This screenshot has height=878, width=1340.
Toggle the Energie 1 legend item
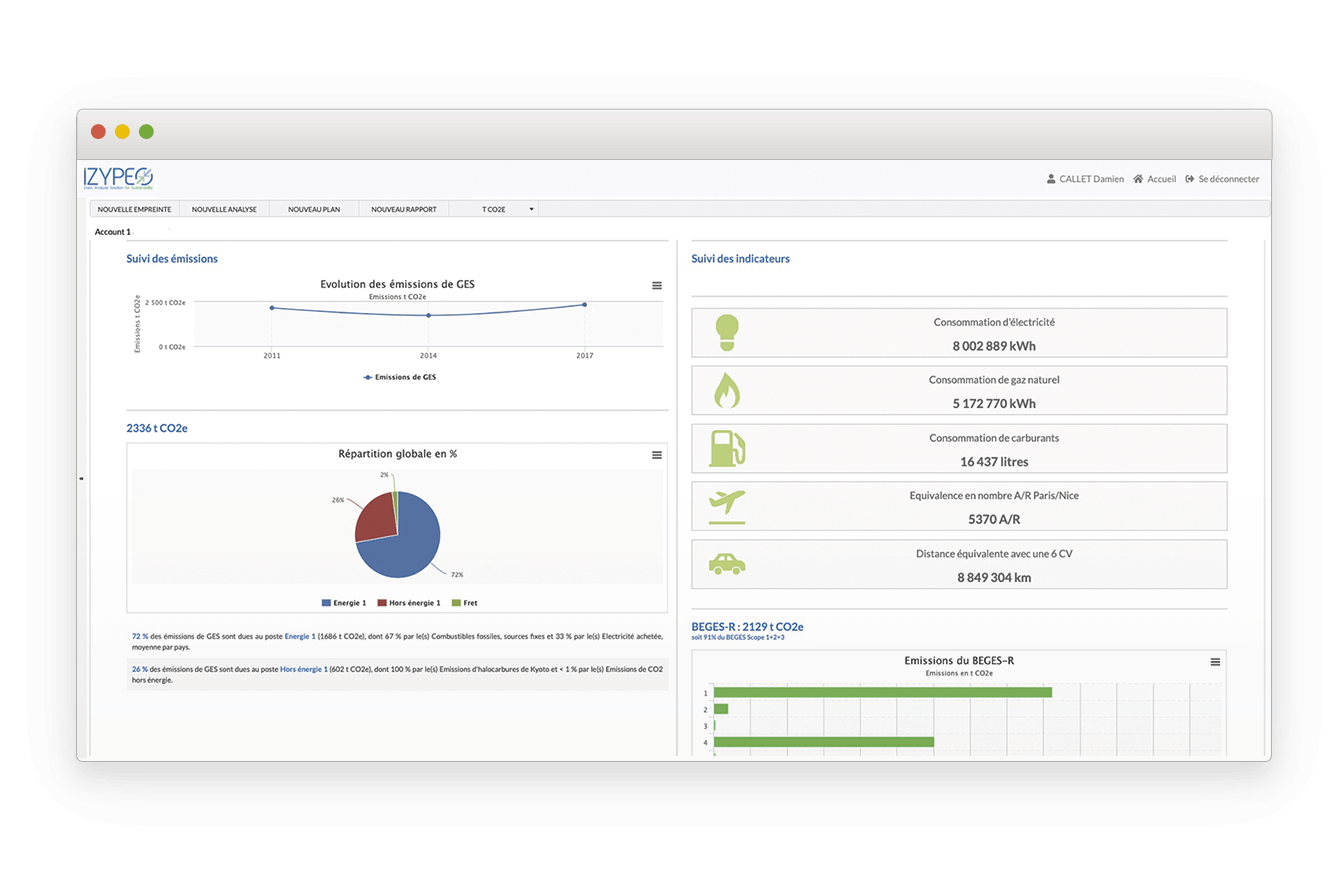click(344, 603)
